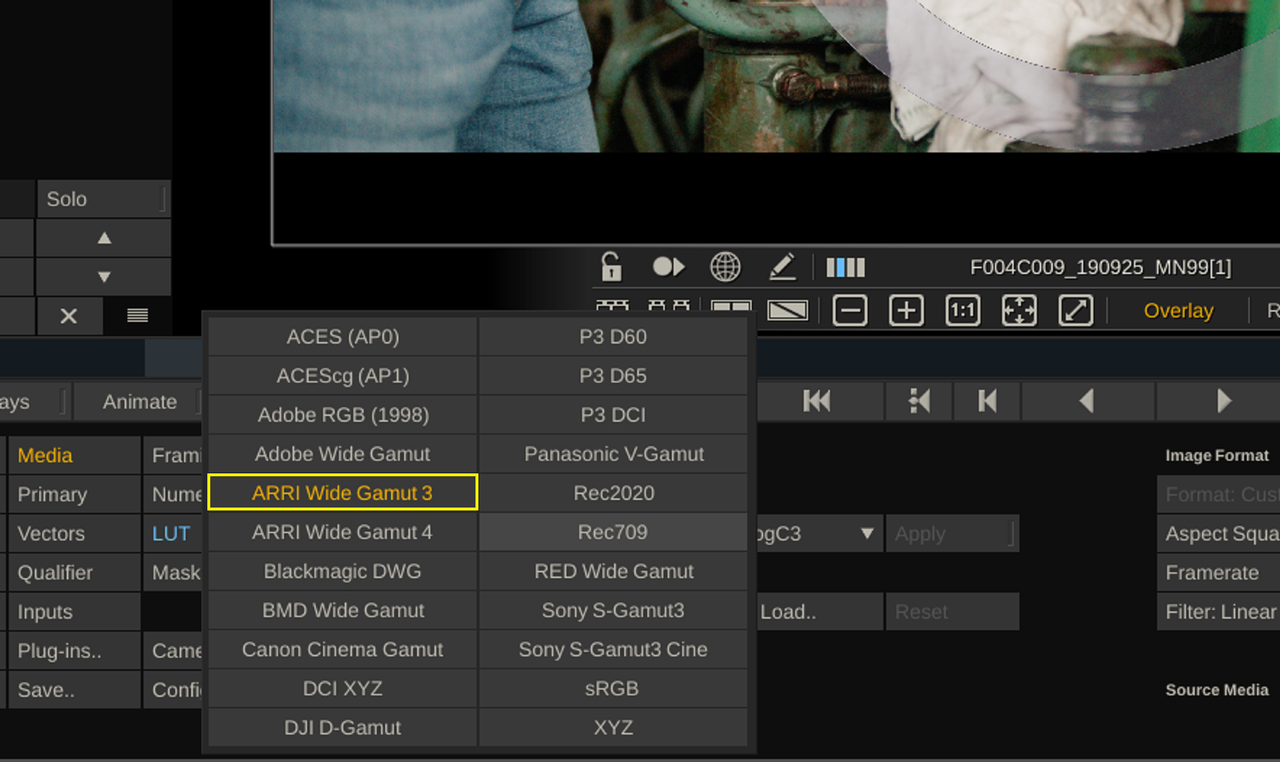The width and height of the screenshot is (1280, 762).
Task: Switch to the Qualifier tab
Action: (x=74, y=572)
